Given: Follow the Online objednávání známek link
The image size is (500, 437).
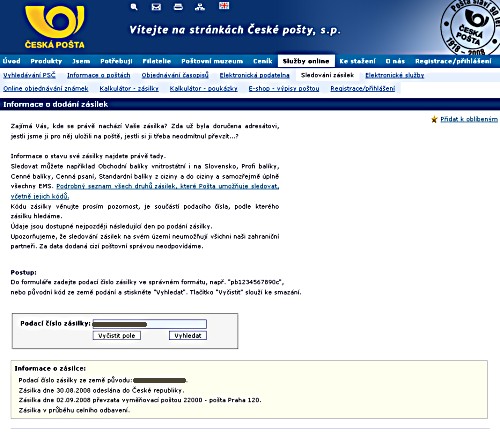Looking at the screenshot, I should coord(46,89).
